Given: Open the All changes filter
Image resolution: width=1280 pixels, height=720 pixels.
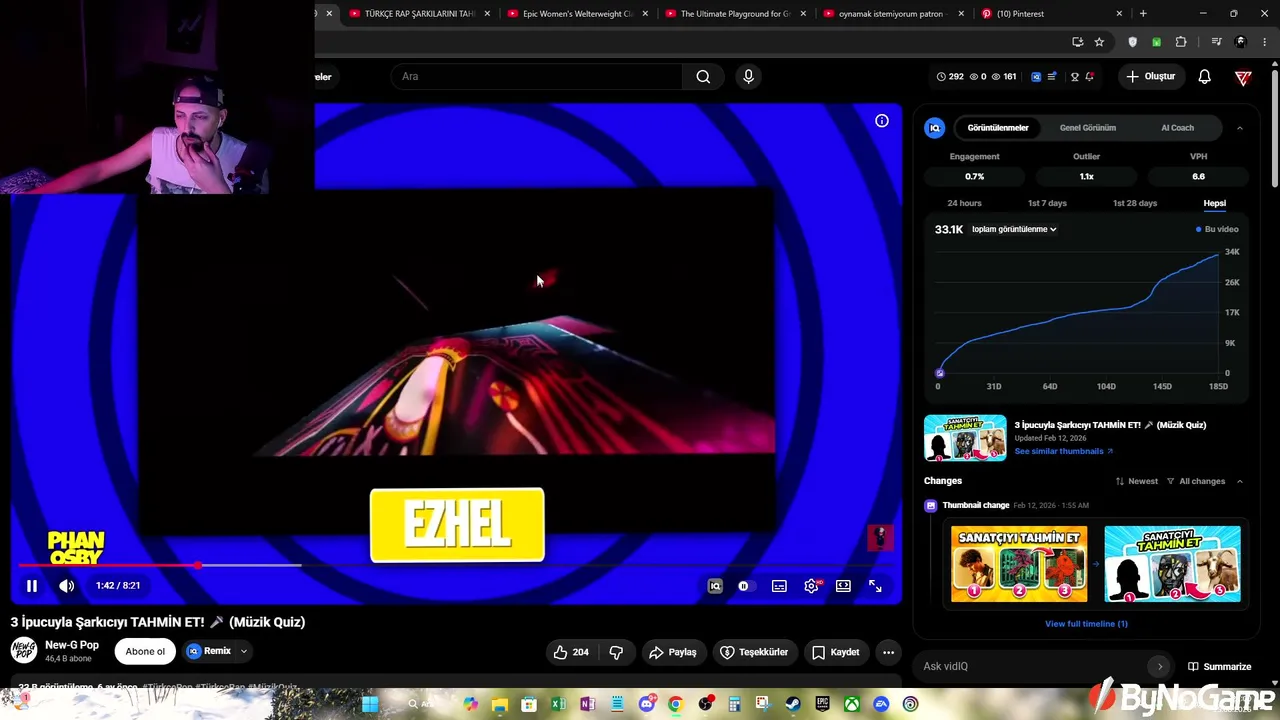Looking at the screenshot, I should [1196, 481].
